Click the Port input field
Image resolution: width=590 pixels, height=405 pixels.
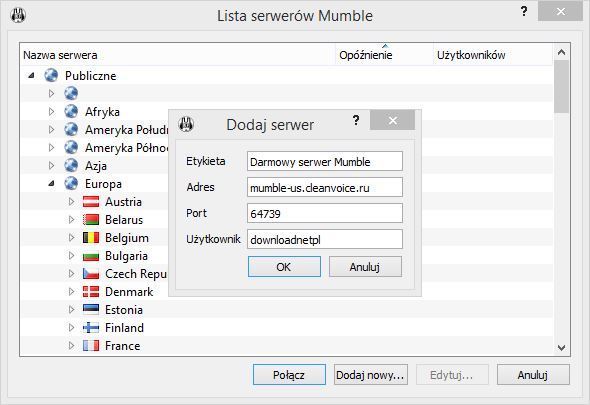tap(325, 213)
